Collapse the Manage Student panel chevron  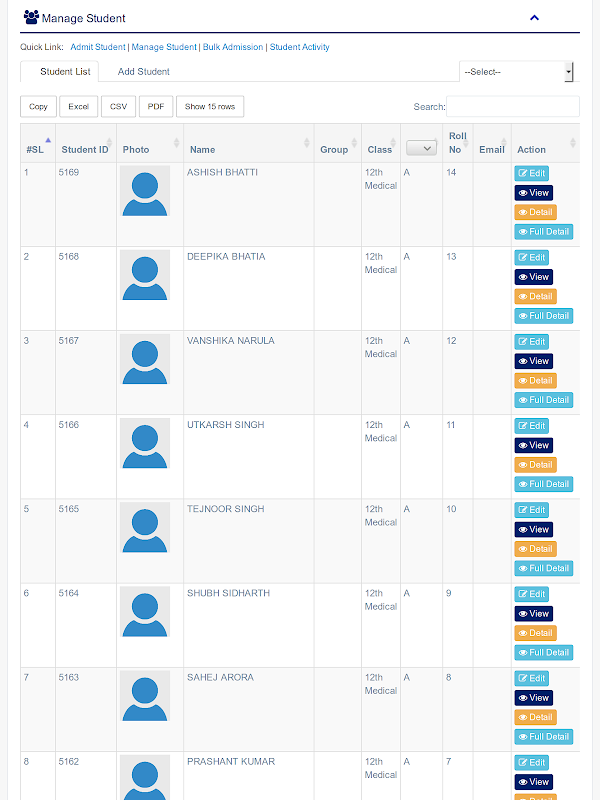point(534,18)
